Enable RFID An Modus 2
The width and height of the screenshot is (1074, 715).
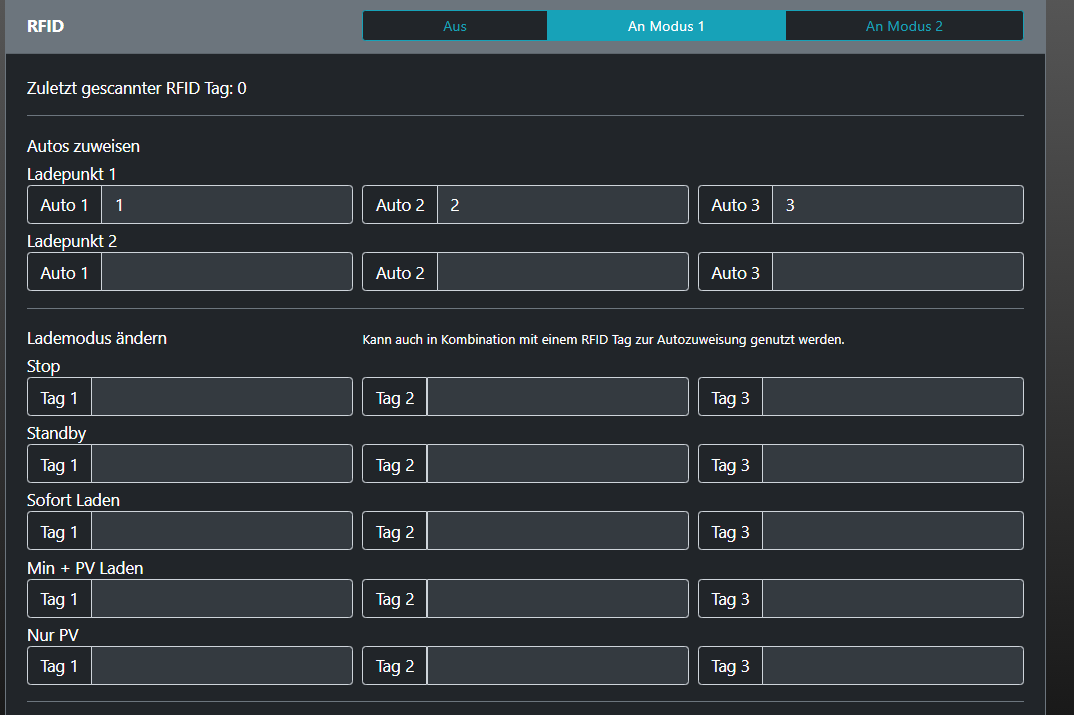coord(904,26)
